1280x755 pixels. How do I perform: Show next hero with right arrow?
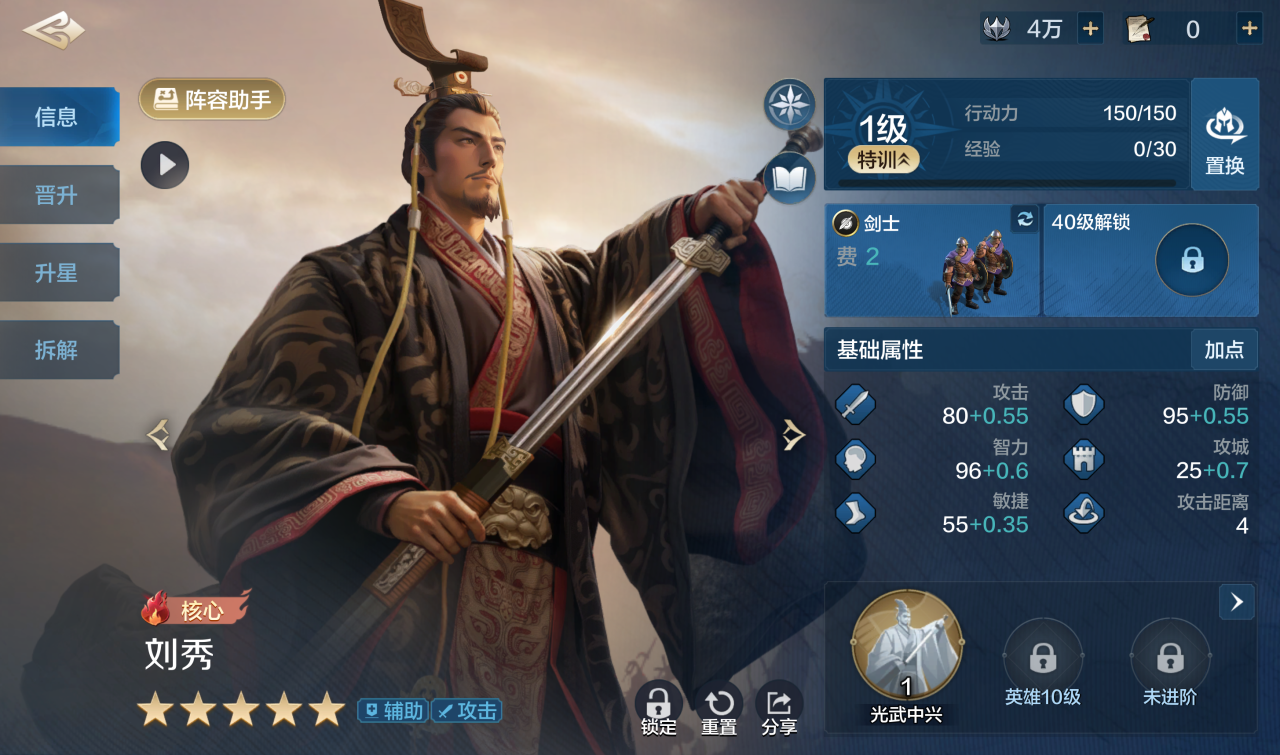click(793, 435)
